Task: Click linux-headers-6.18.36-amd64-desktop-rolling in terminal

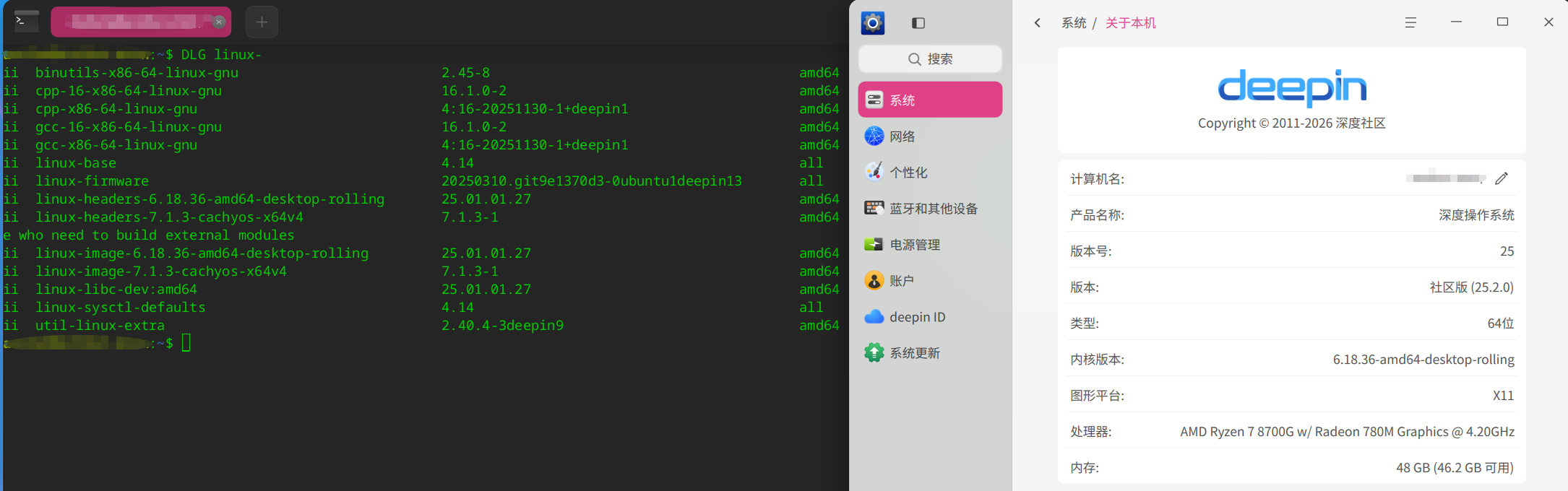Action: (x=210, y=199)
